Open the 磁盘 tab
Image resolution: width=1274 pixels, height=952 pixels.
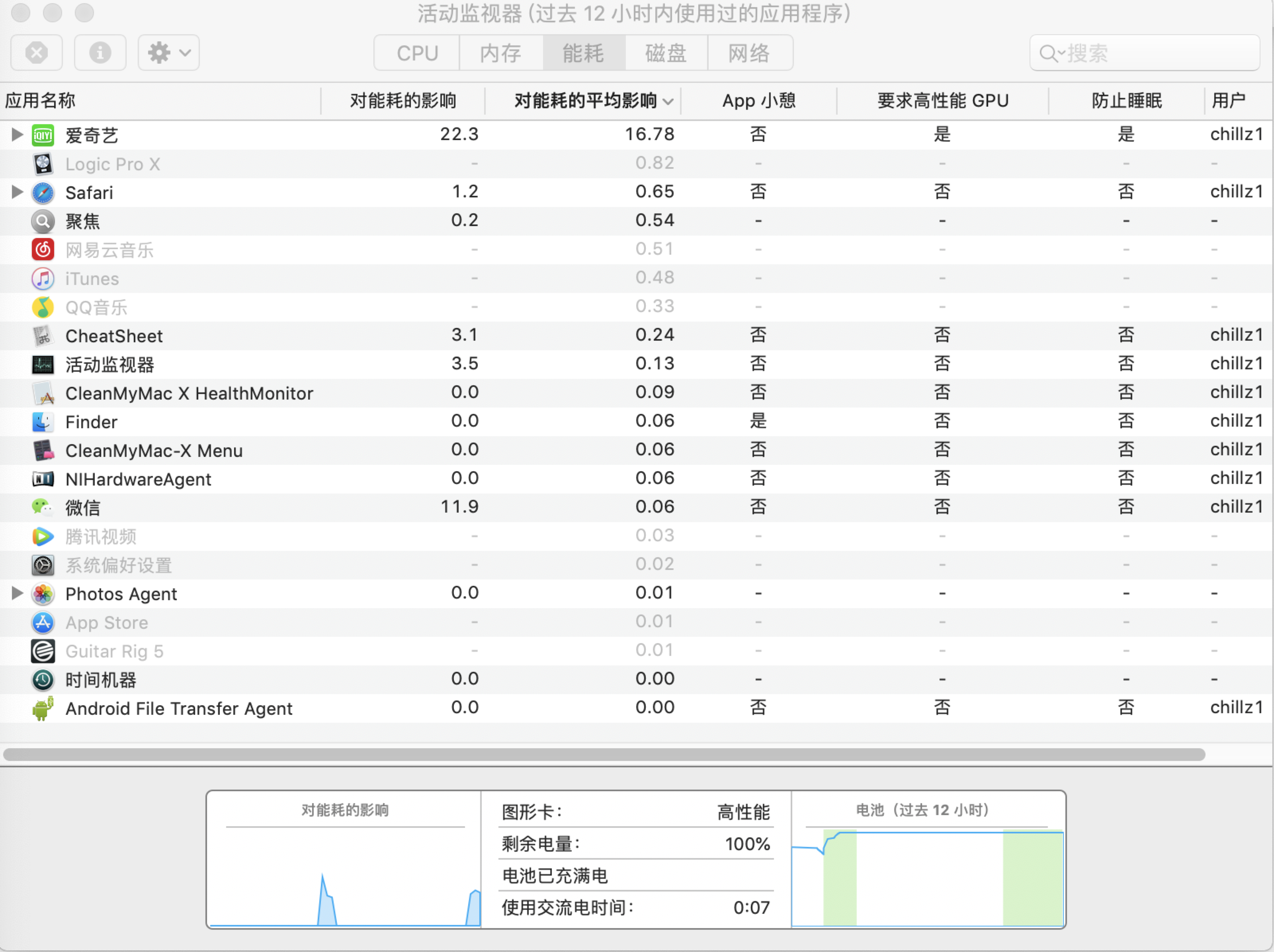click(x=666, y=53)
